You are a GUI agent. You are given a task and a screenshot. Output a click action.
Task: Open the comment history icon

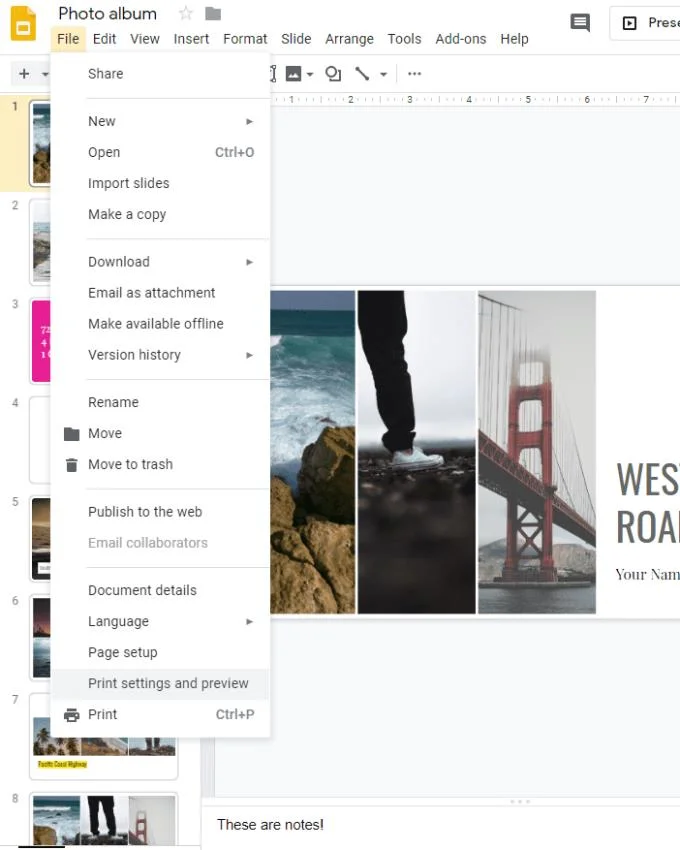(580, 23)
